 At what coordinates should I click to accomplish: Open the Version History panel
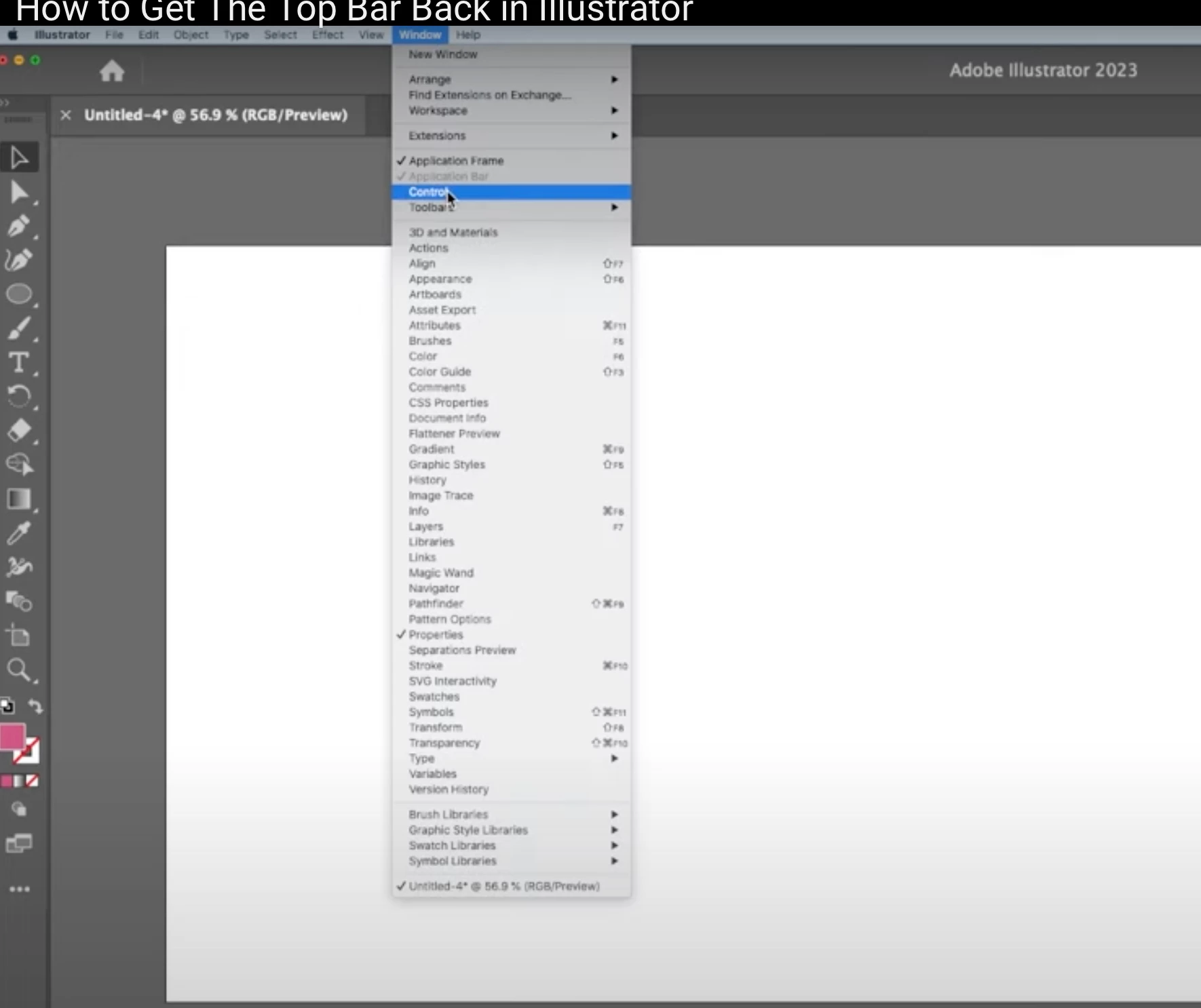click(512, 789)
